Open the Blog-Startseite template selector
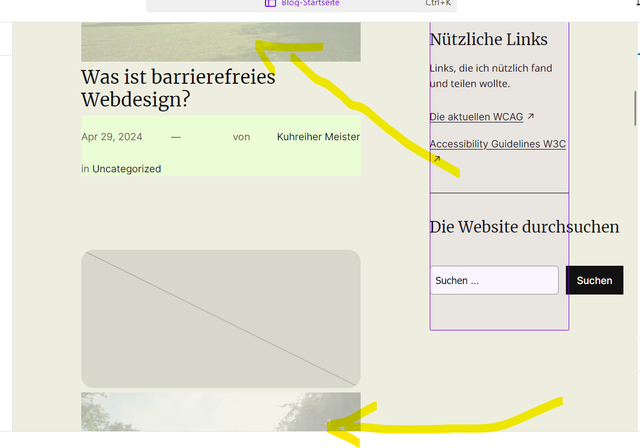Screen dimensions: 640x448 (x=301, y=5)
